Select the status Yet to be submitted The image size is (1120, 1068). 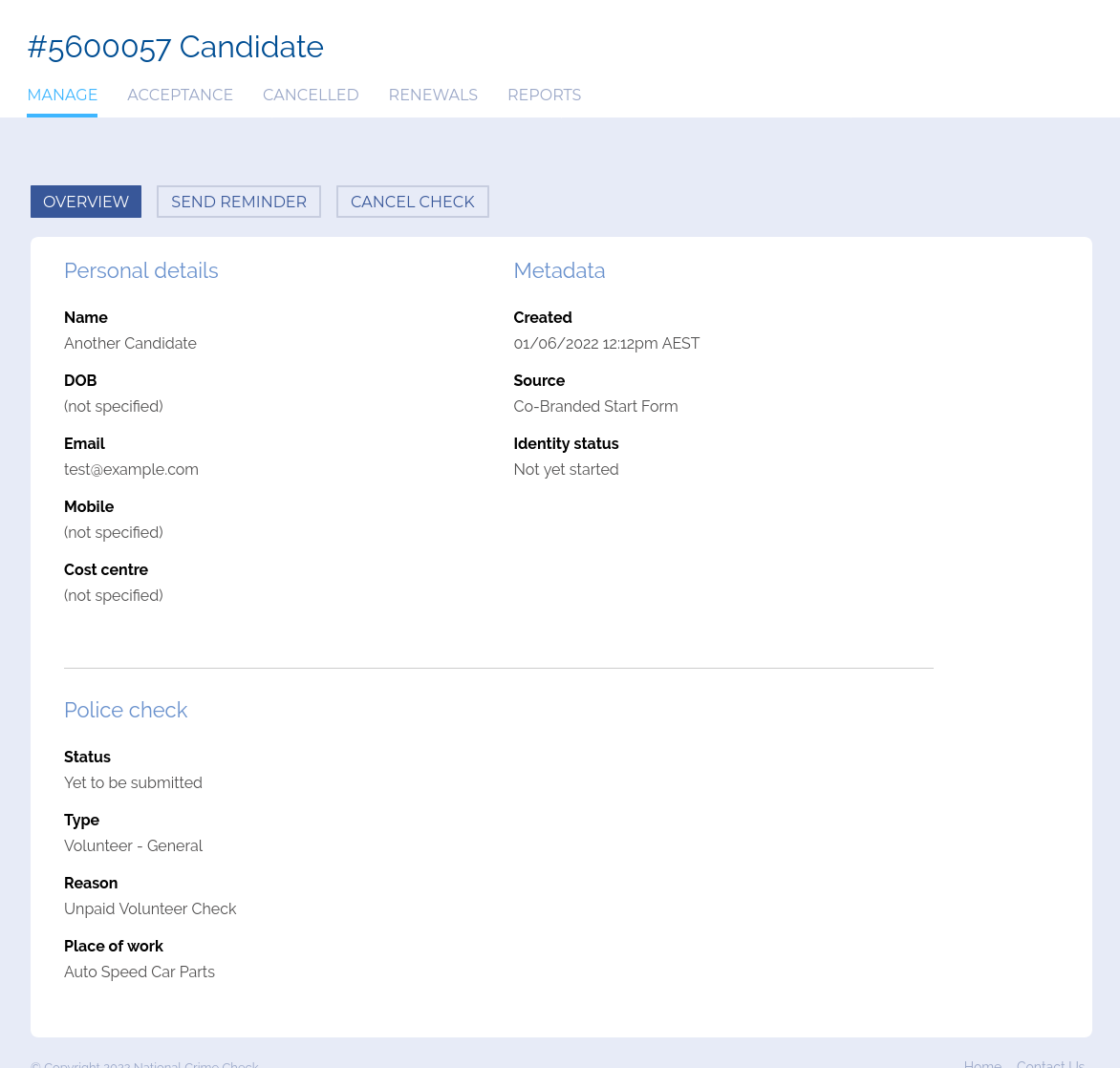pyautogui.click(x=133, y=782)
